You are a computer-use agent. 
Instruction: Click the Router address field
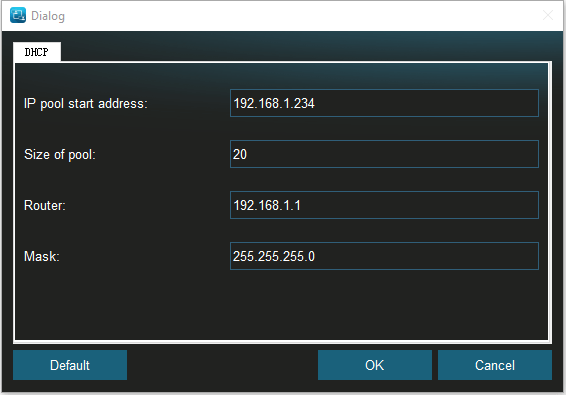click(384, 205)
